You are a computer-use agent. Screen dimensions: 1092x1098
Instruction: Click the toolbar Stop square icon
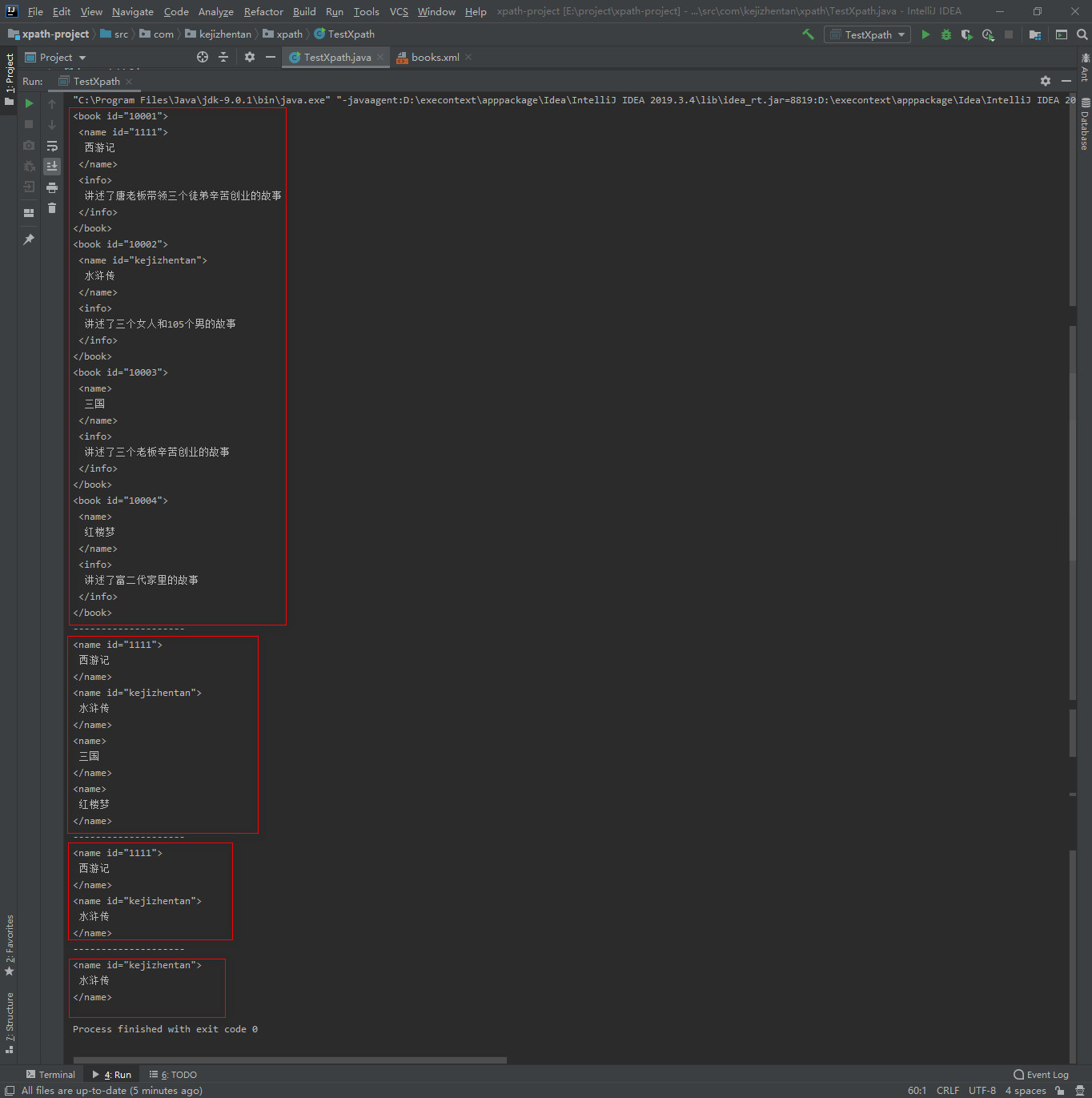pyautogui.click(x=1009, y=34)
